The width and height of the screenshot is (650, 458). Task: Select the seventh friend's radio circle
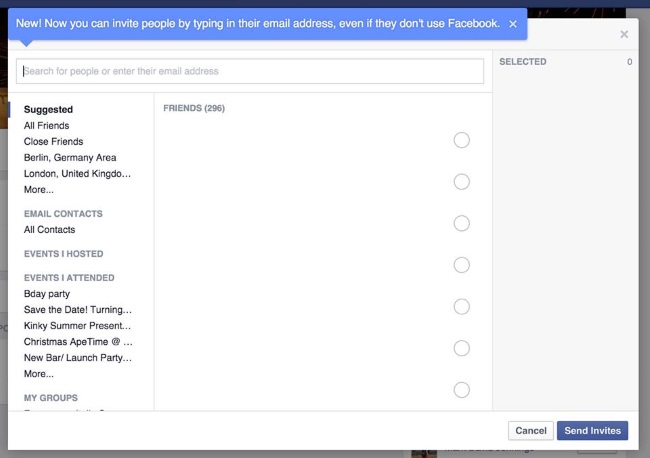point(461,390)
